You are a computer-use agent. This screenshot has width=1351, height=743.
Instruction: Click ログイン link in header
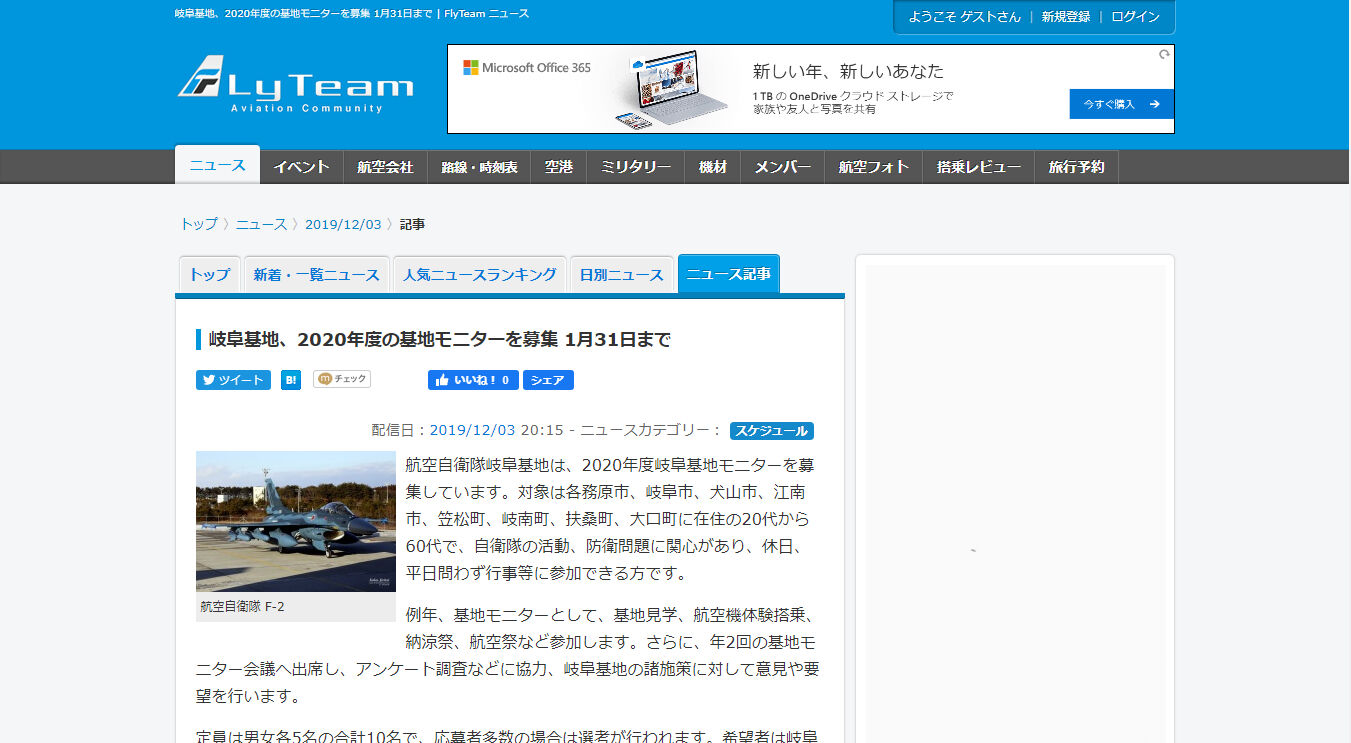1135,17
